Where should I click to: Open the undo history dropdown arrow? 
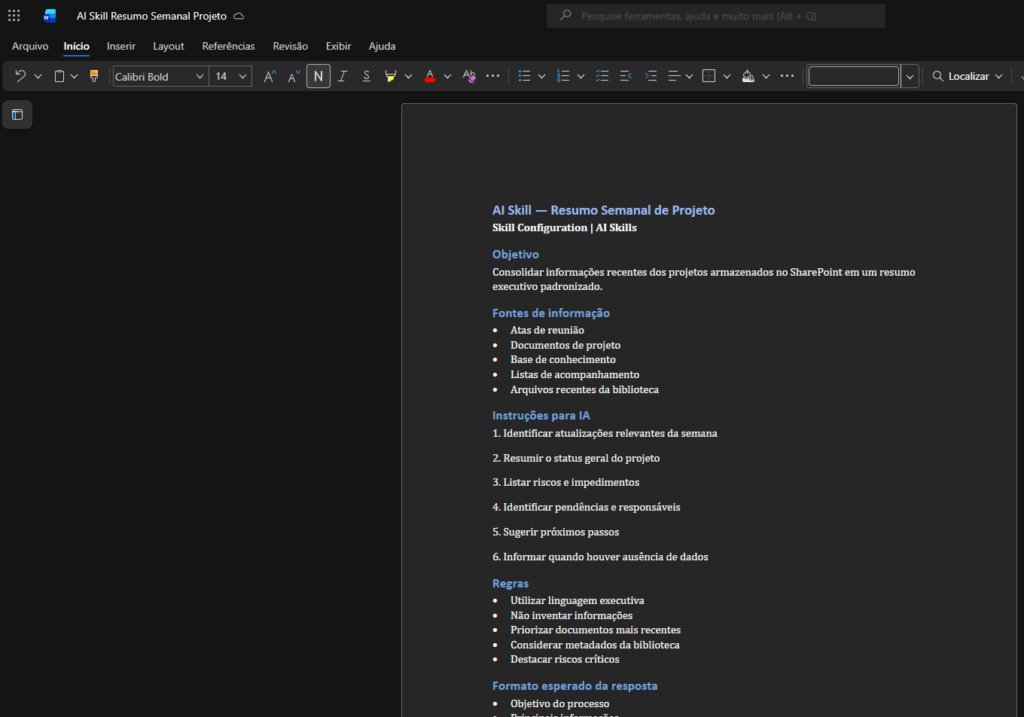coord(38,76)
